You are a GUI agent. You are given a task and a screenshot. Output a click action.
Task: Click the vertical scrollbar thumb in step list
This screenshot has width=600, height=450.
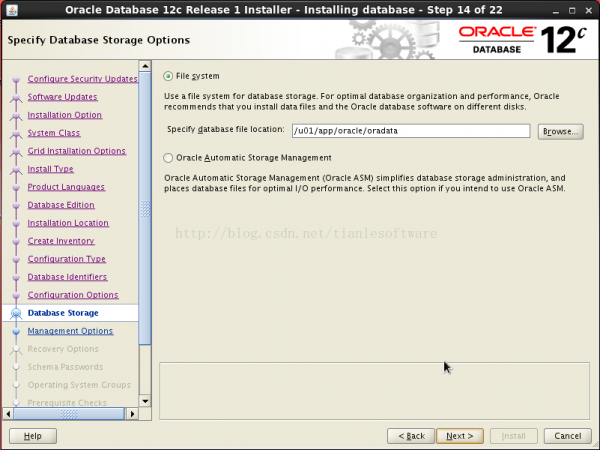pos(145,208)
